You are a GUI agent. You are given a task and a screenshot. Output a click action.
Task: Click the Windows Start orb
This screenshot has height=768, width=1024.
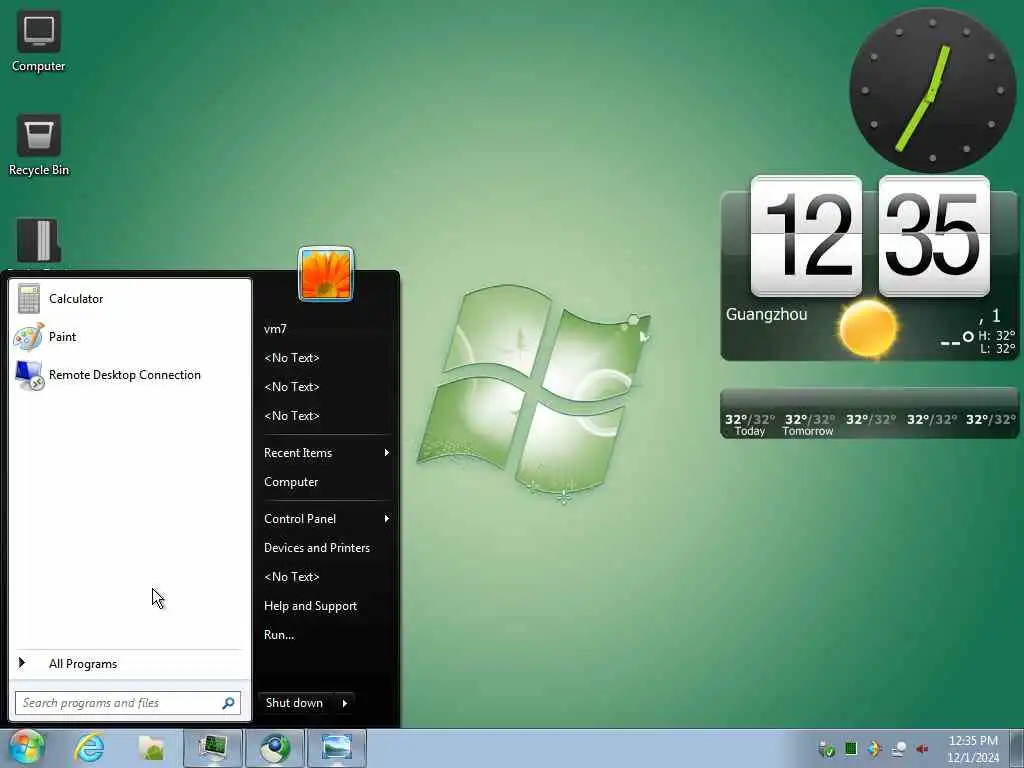click(x=25, y=748)
